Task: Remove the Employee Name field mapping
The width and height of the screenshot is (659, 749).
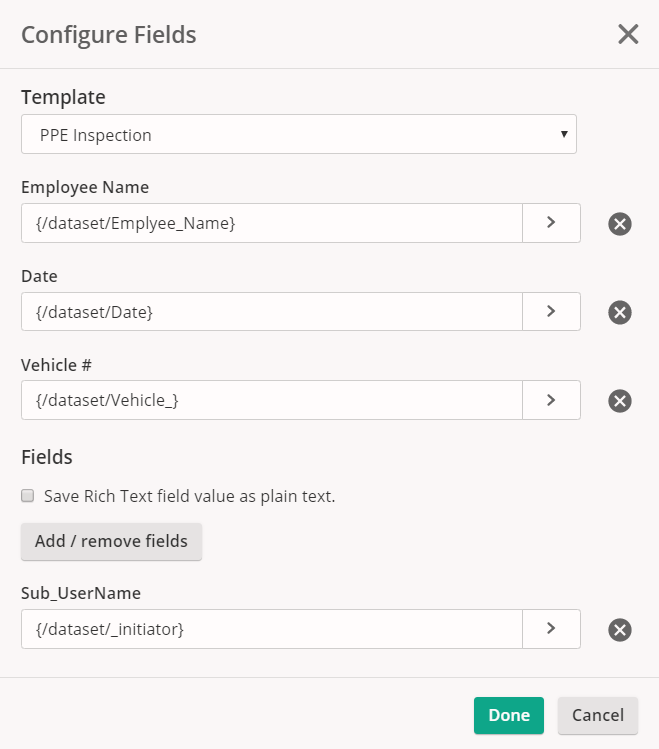Action: pos(619,224)
